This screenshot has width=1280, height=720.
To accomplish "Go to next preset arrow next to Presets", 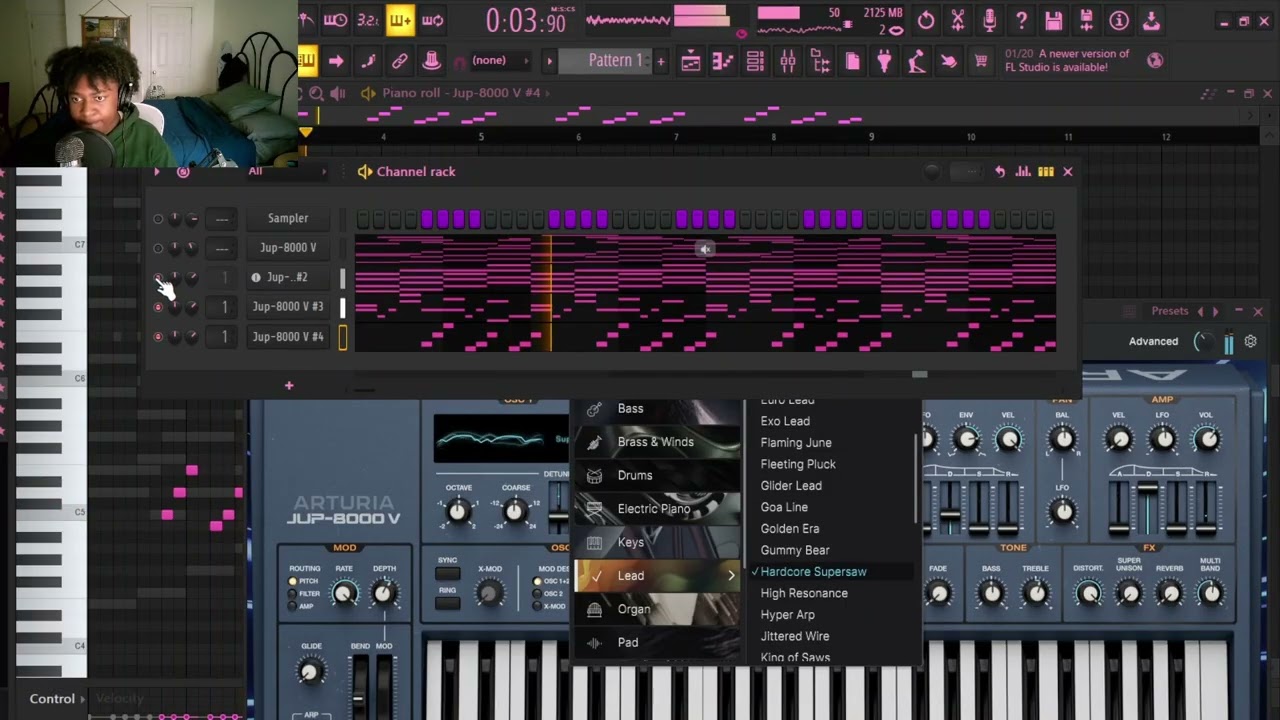I will point(1216,312).
